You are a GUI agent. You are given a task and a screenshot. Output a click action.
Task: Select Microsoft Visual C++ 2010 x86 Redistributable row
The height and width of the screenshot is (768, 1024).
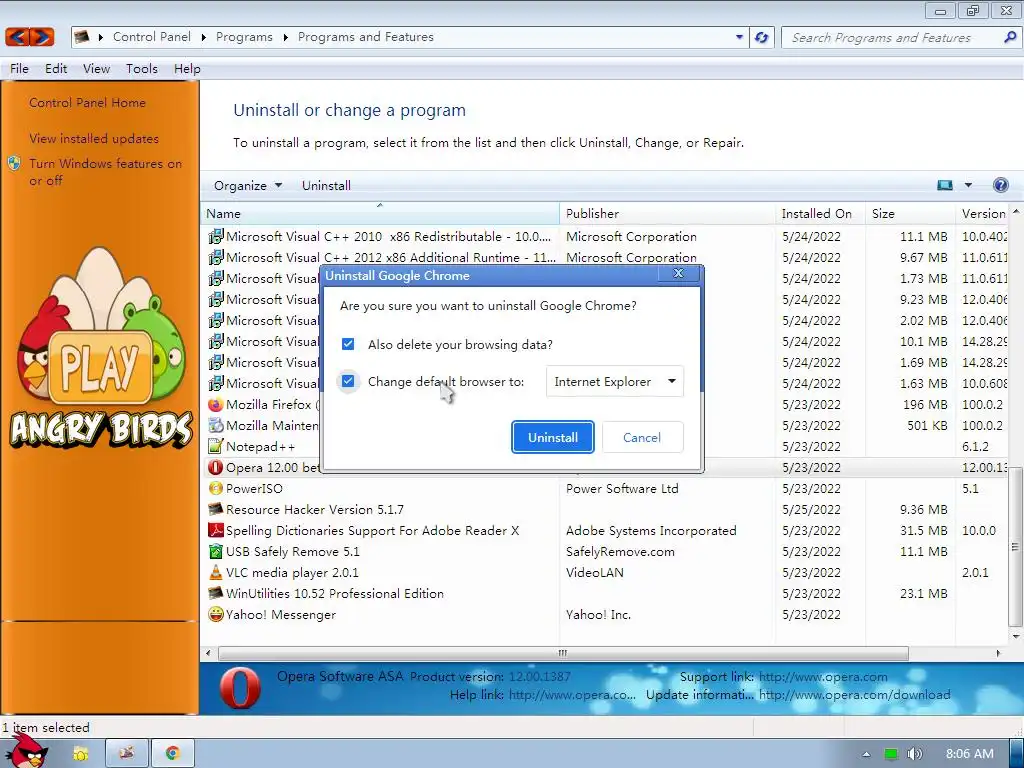point(605,236)
